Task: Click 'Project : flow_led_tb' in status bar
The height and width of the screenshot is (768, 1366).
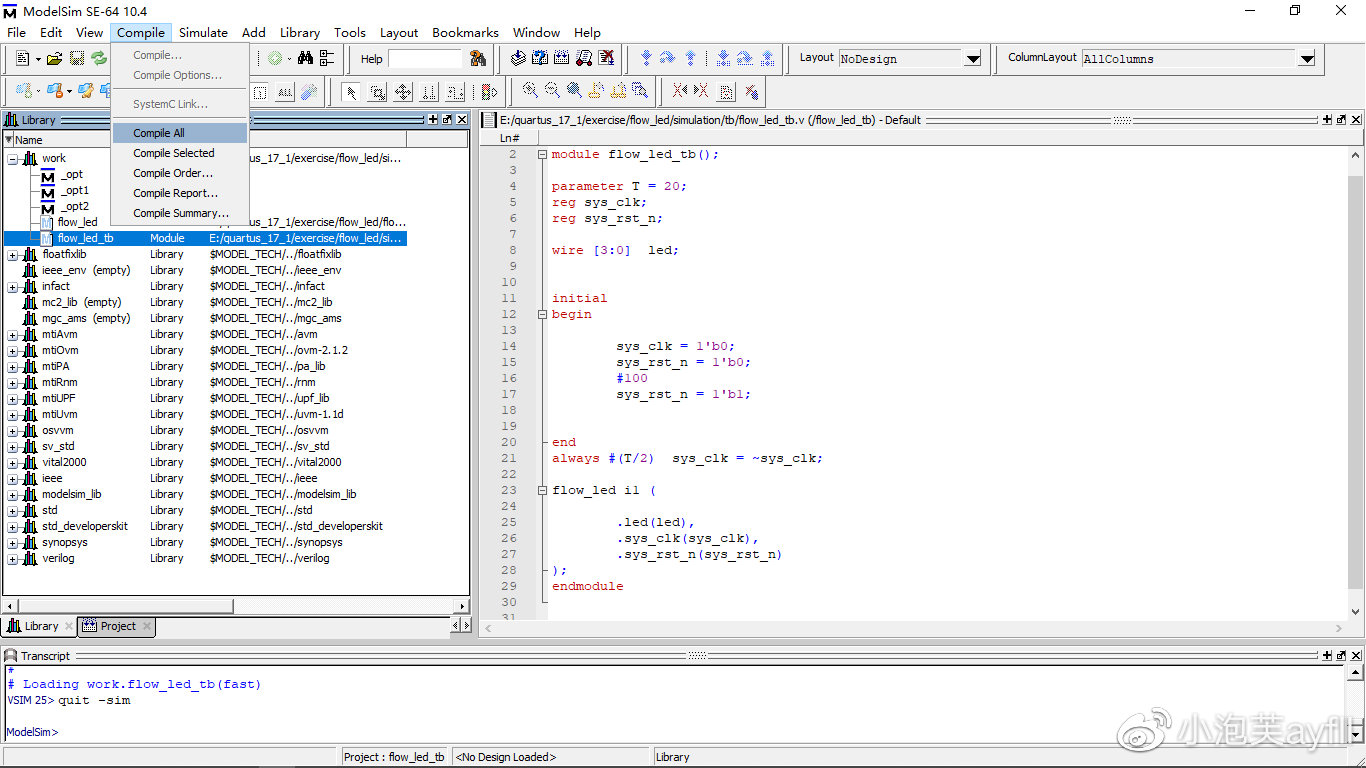Action: 396,757
